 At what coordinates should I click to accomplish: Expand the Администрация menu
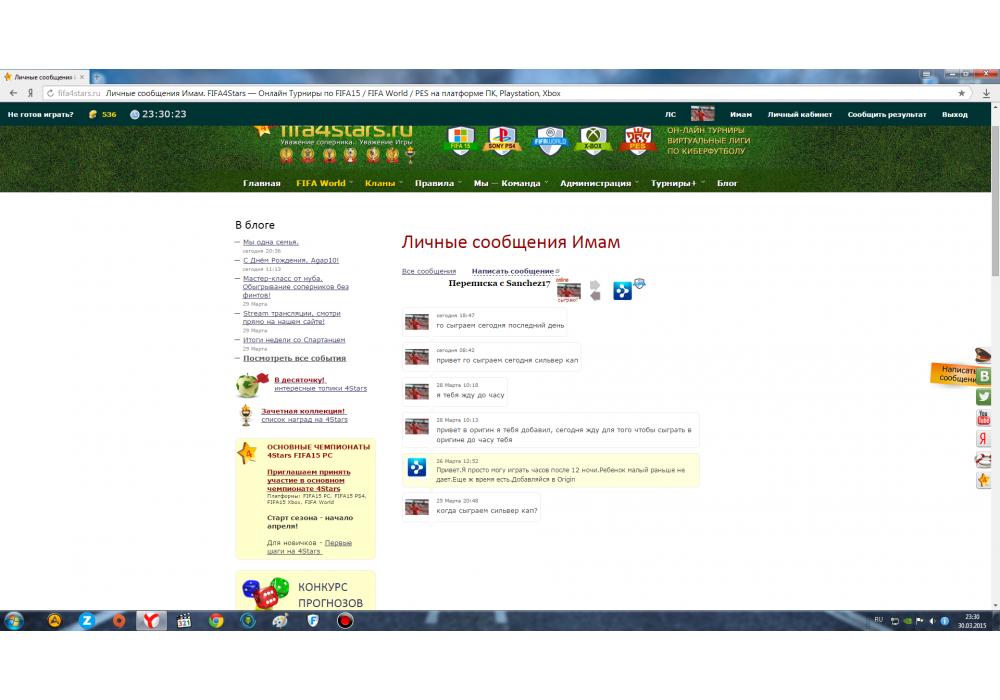point(599,183)
